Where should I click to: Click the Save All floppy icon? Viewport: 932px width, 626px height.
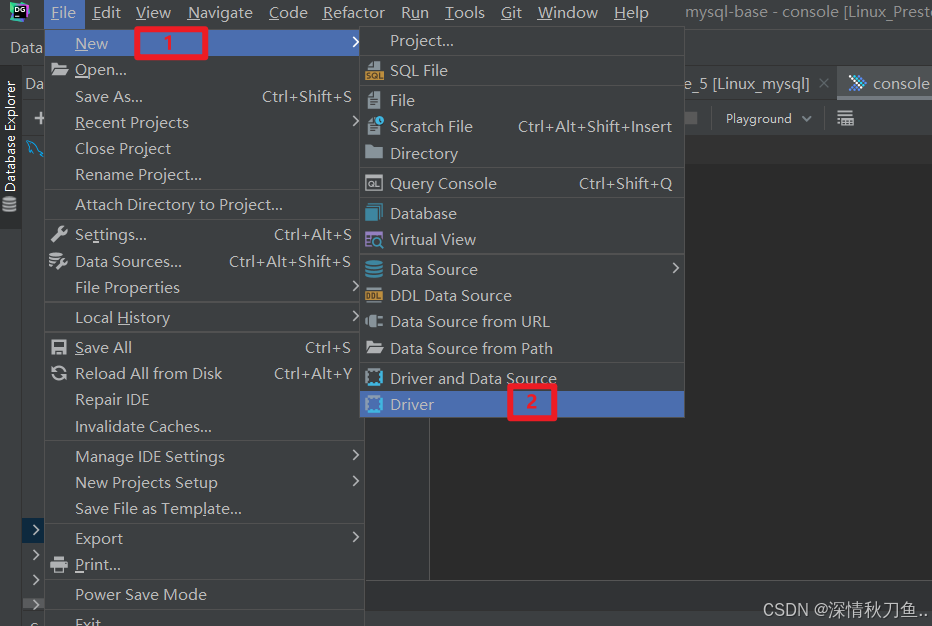point(59,347)
